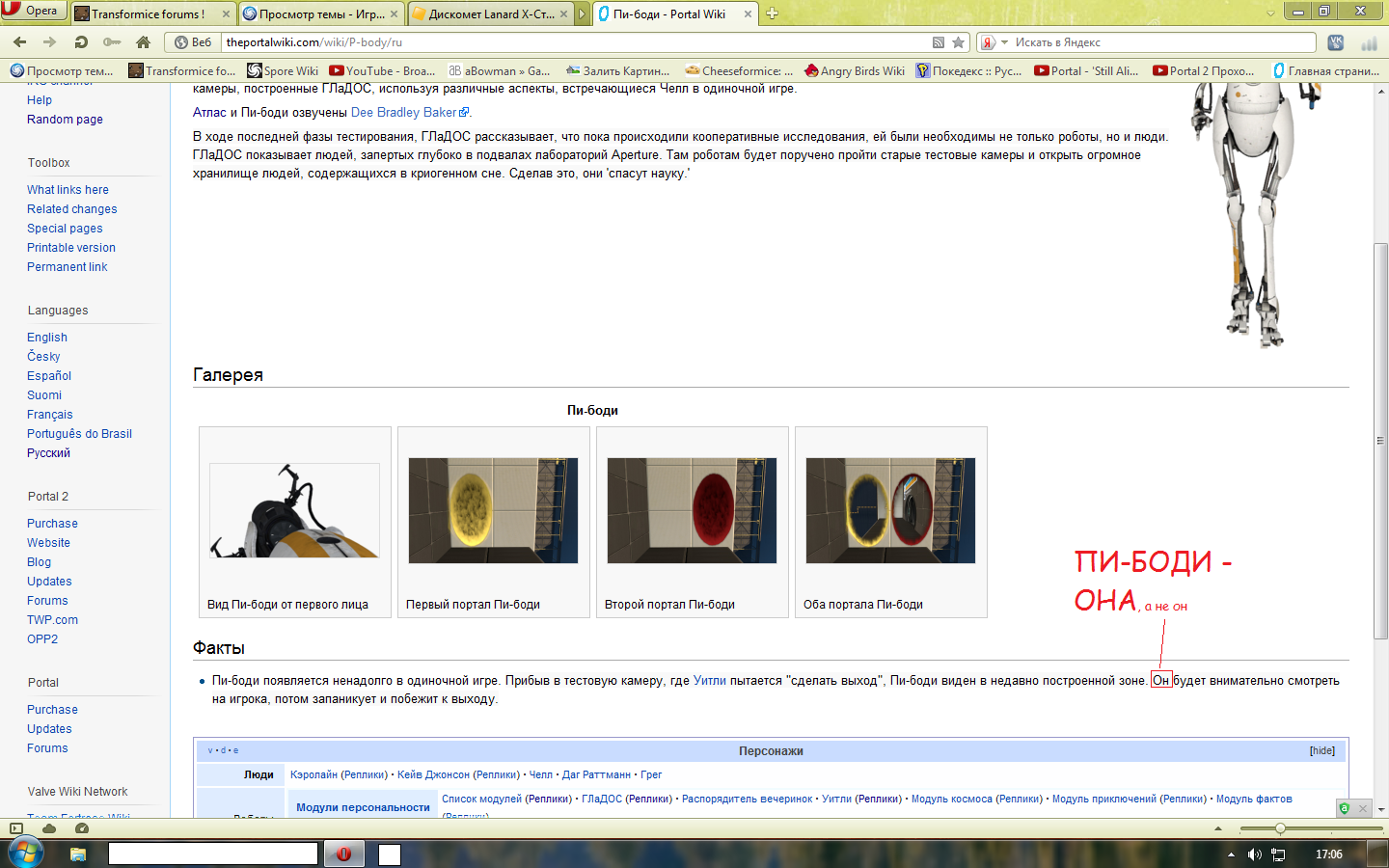The image size is (1389, 868).
Task: Click Opera Turbo gauge icon
Action: pos(82,828)
